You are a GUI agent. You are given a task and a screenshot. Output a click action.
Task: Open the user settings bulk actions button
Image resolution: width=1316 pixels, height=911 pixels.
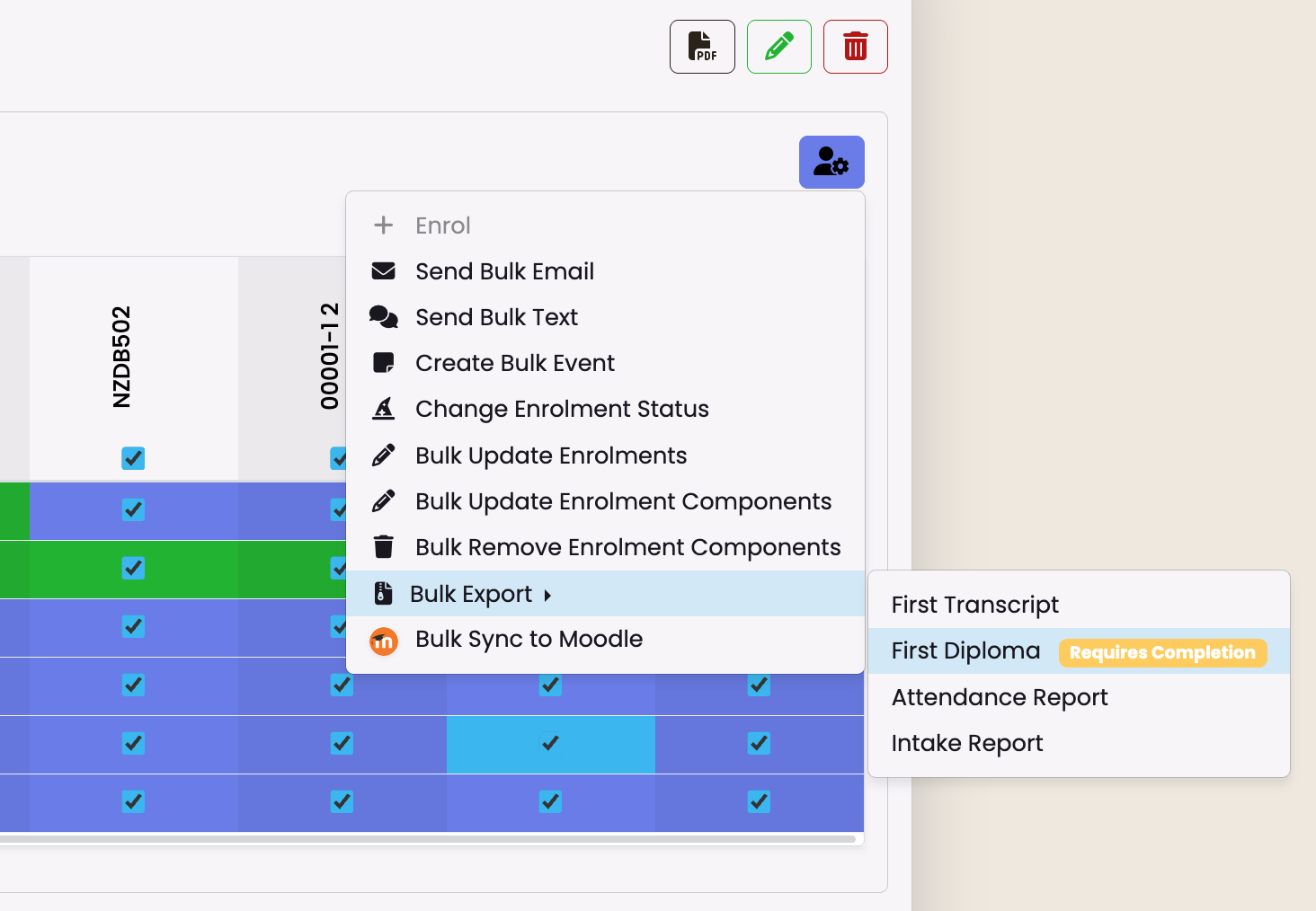[831, 162]
